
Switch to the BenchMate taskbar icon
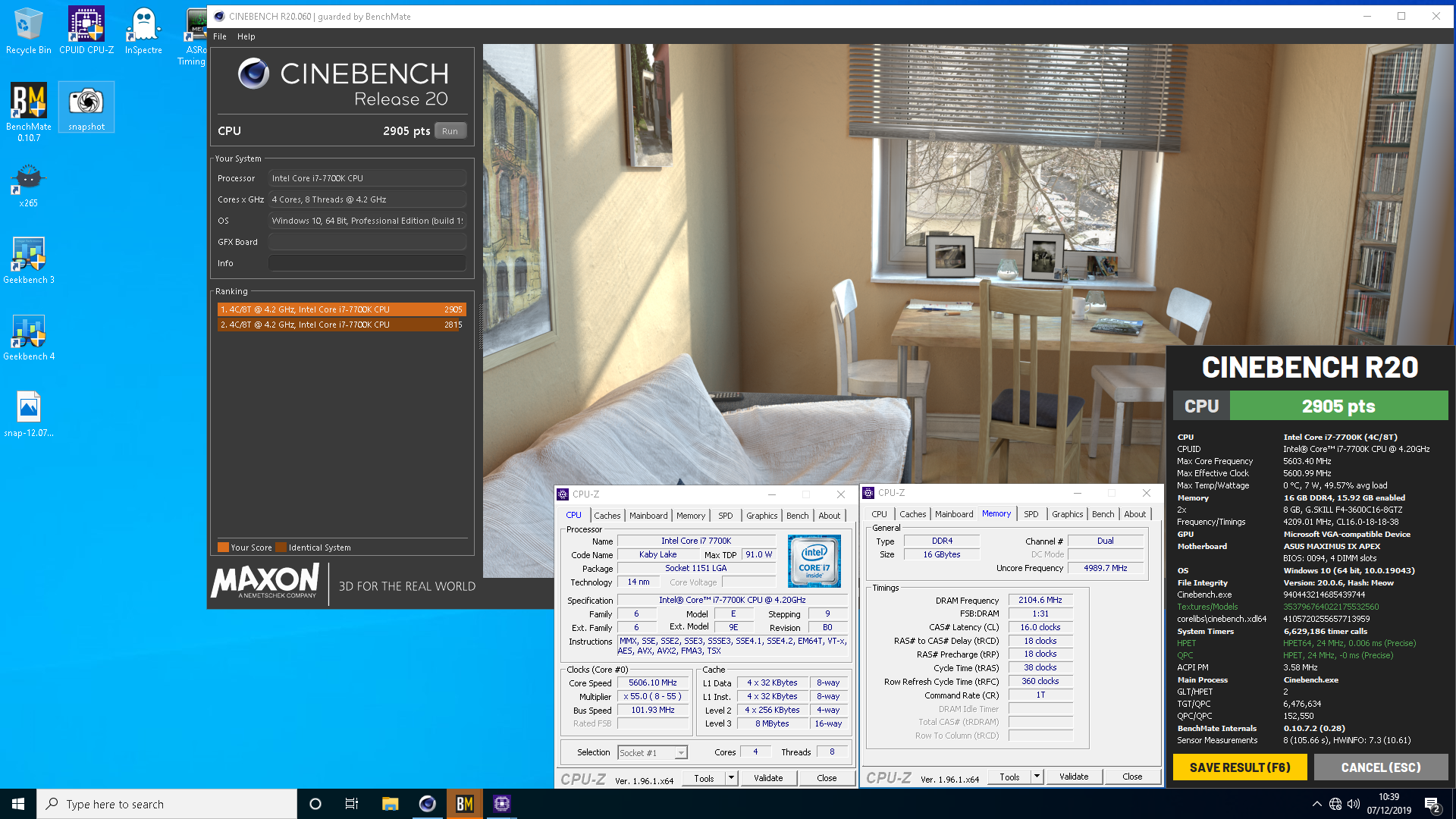click(x=465, y=804)
